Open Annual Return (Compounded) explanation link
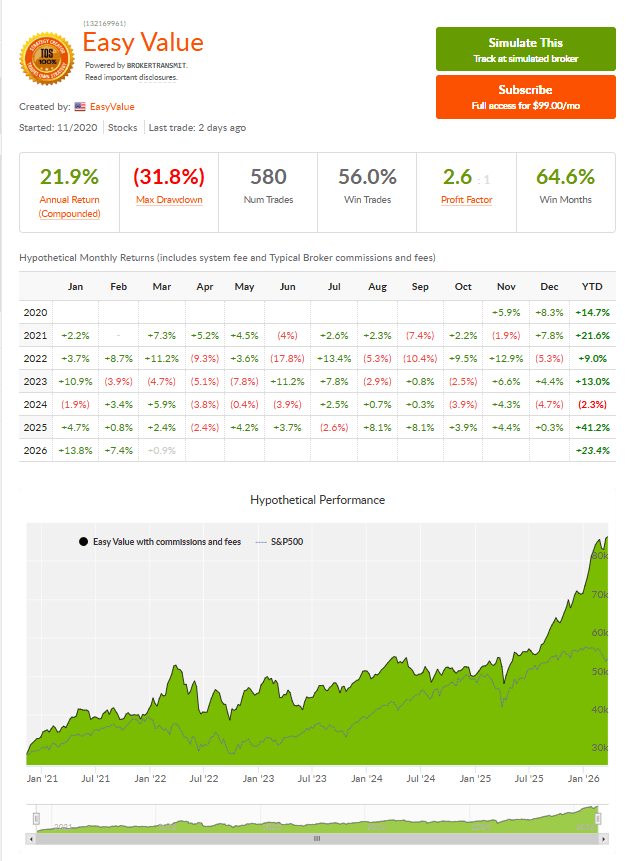This screenshot has width=633, height=861. click(x=69, y=206)
